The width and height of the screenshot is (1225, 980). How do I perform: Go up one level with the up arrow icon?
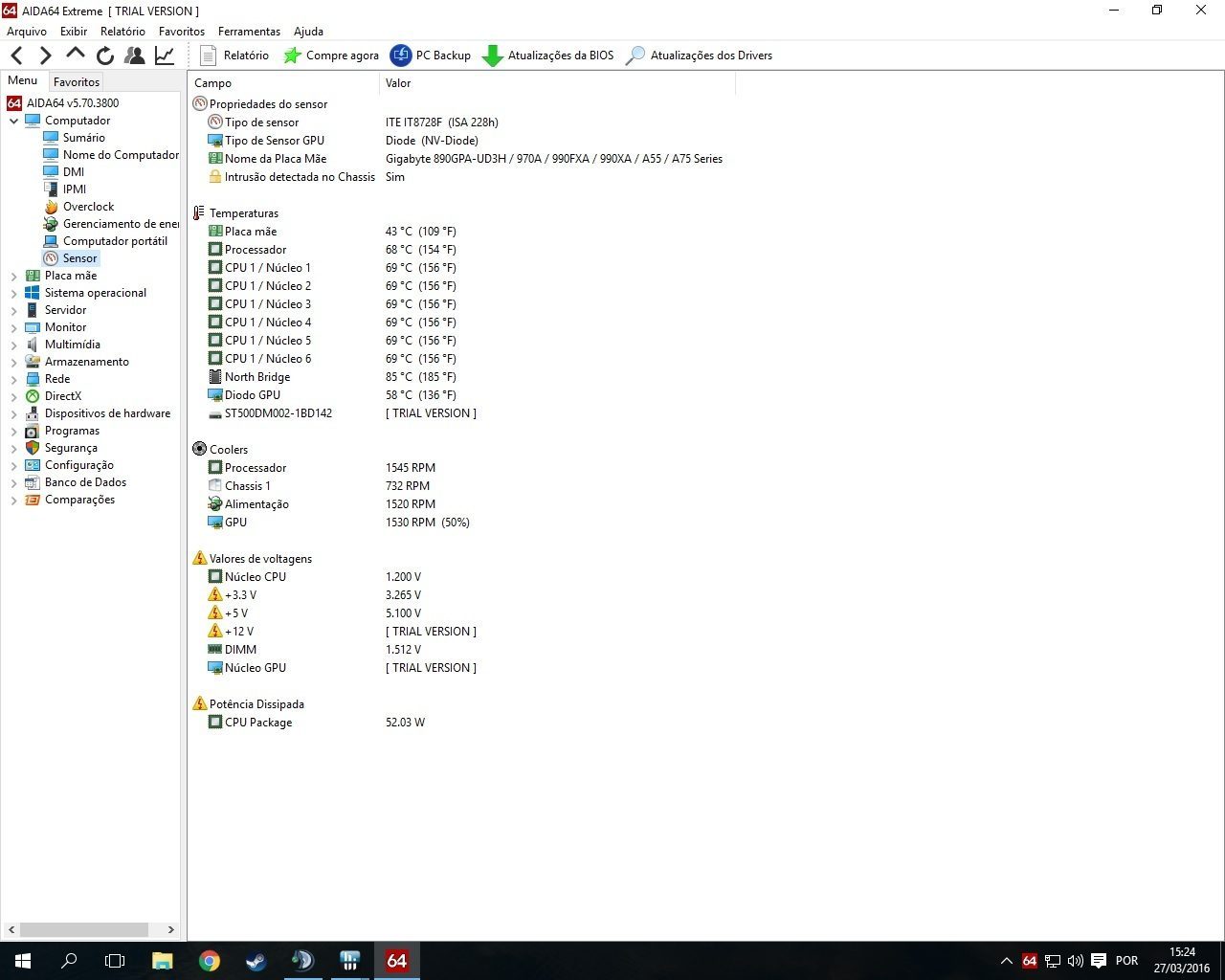coord(76,55)
